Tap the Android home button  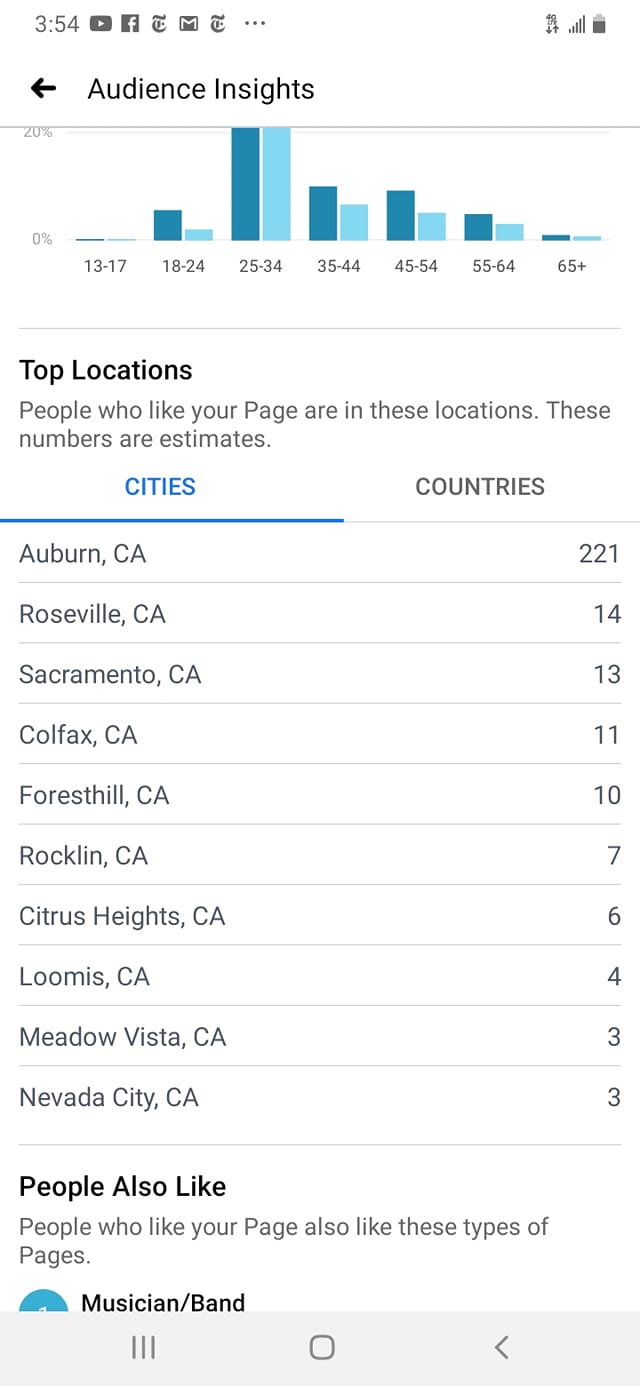coord(321,1348)
